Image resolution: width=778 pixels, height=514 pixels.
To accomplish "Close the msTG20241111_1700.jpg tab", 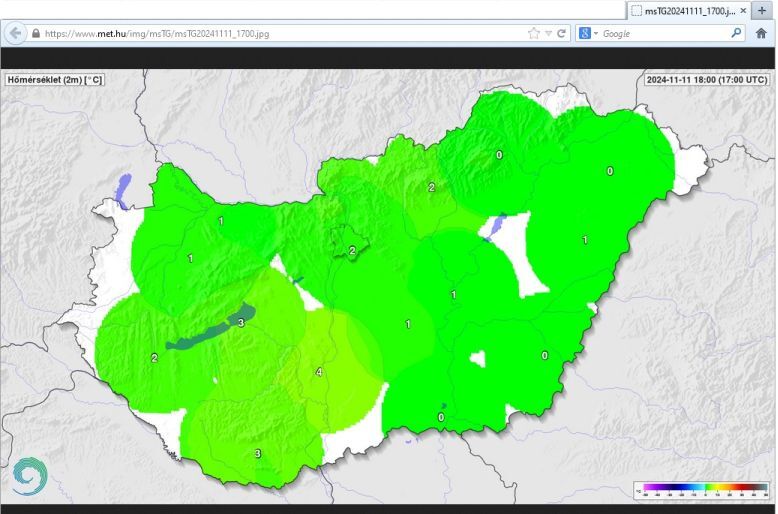I will [743, 10].
